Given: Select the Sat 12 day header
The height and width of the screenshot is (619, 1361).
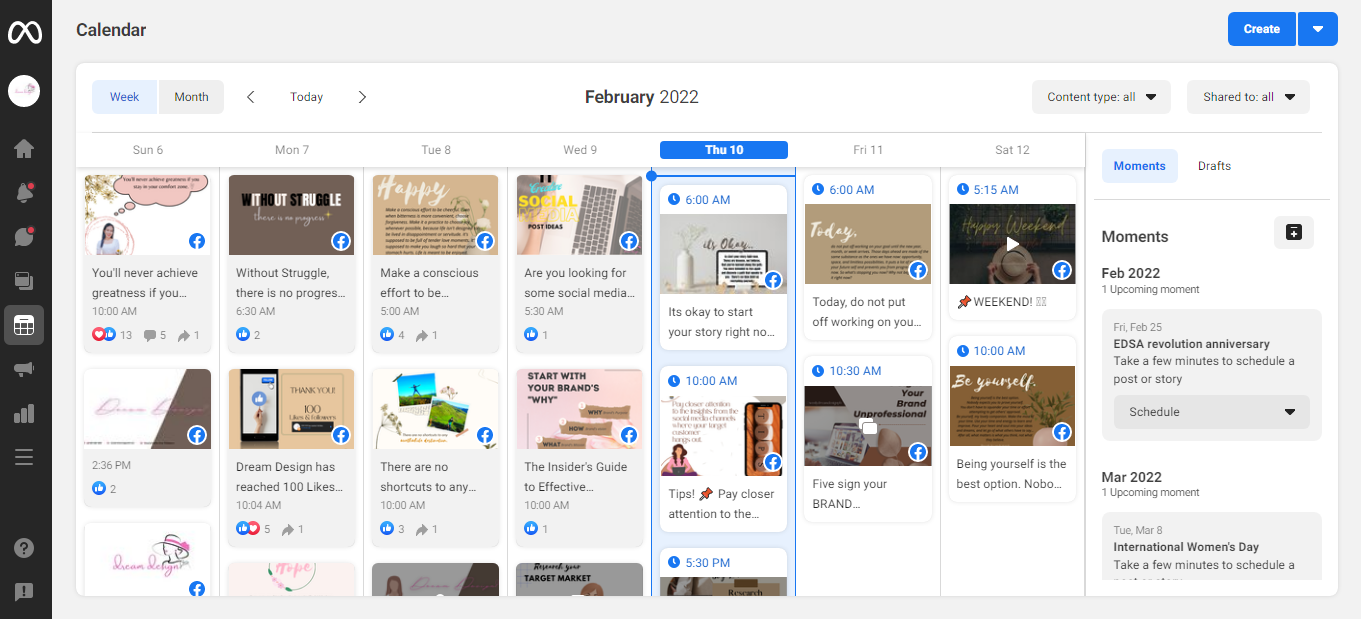Looking at the screenshot, I should click(x=1012, y=150).
